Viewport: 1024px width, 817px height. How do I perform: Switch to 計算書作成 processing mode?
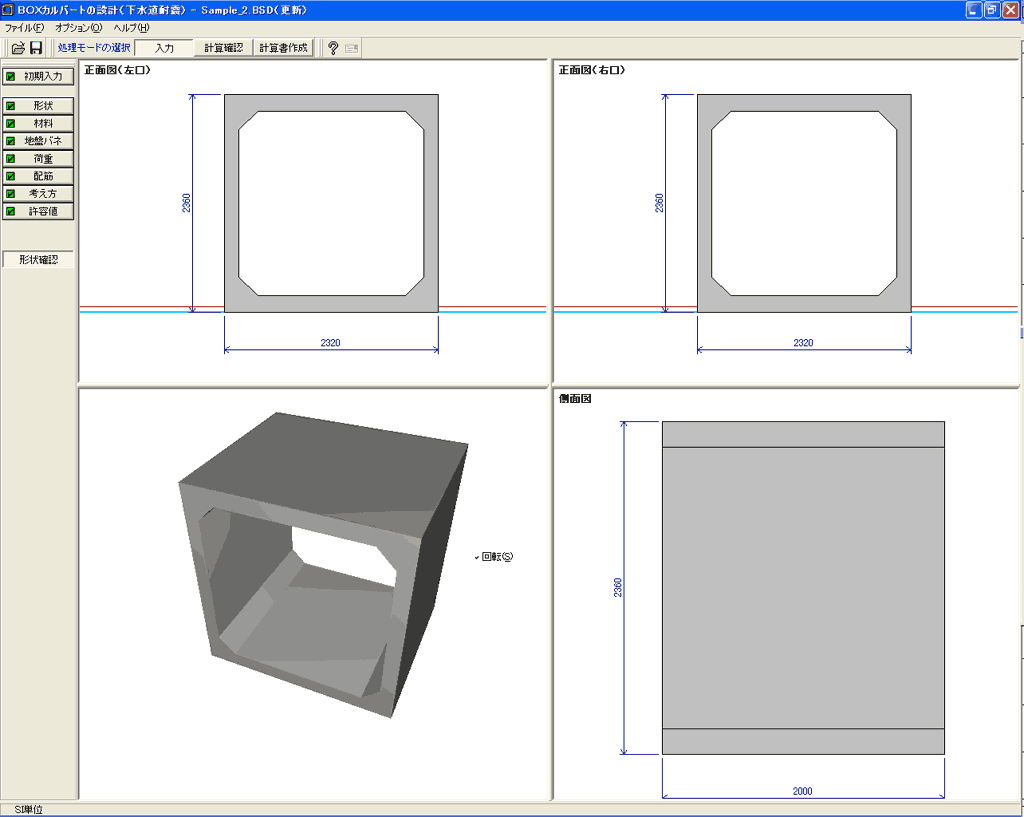(x=283, y=48)
